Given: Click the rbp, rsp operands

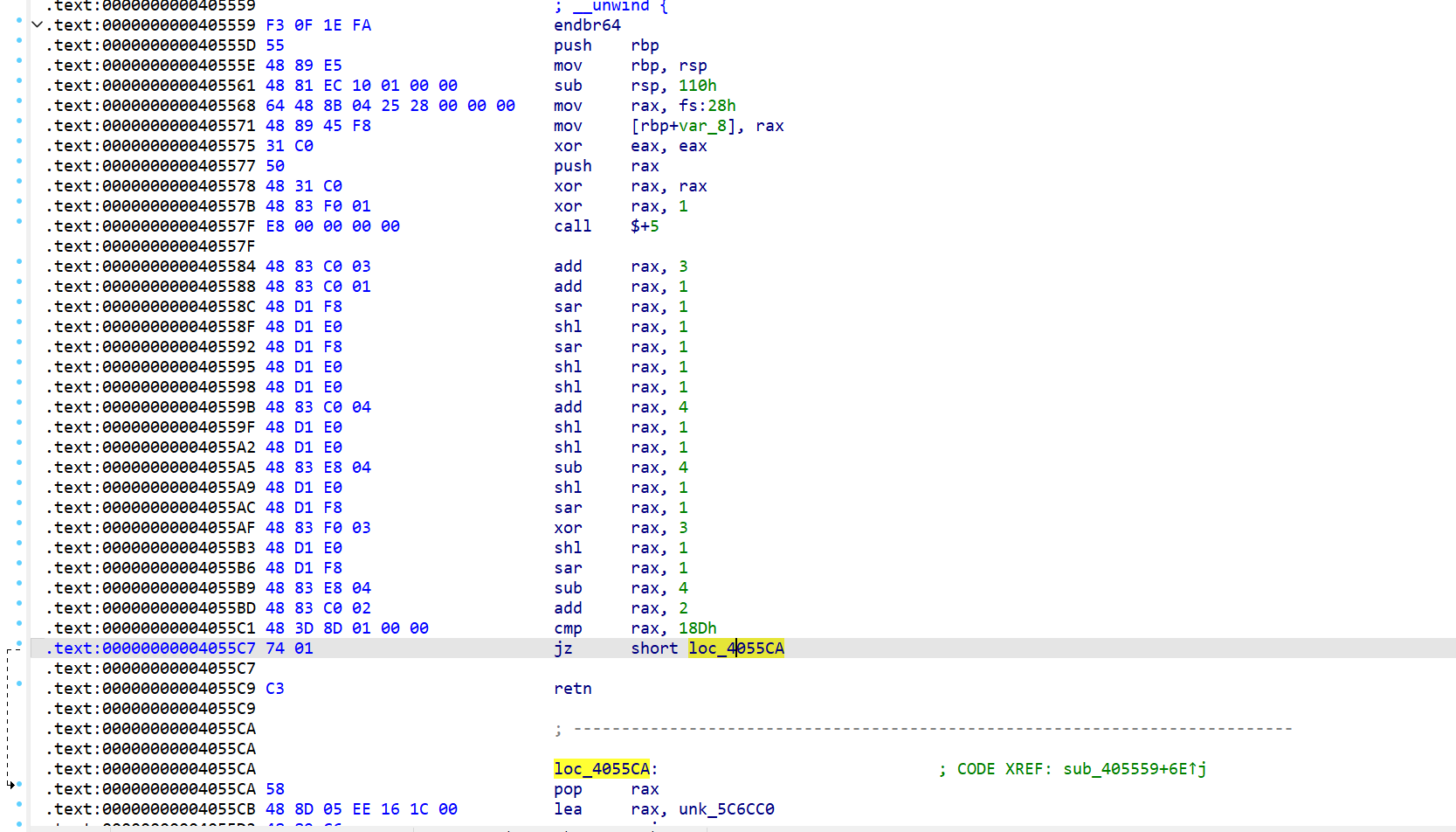Looking at the screenshot, I should 669,65.
